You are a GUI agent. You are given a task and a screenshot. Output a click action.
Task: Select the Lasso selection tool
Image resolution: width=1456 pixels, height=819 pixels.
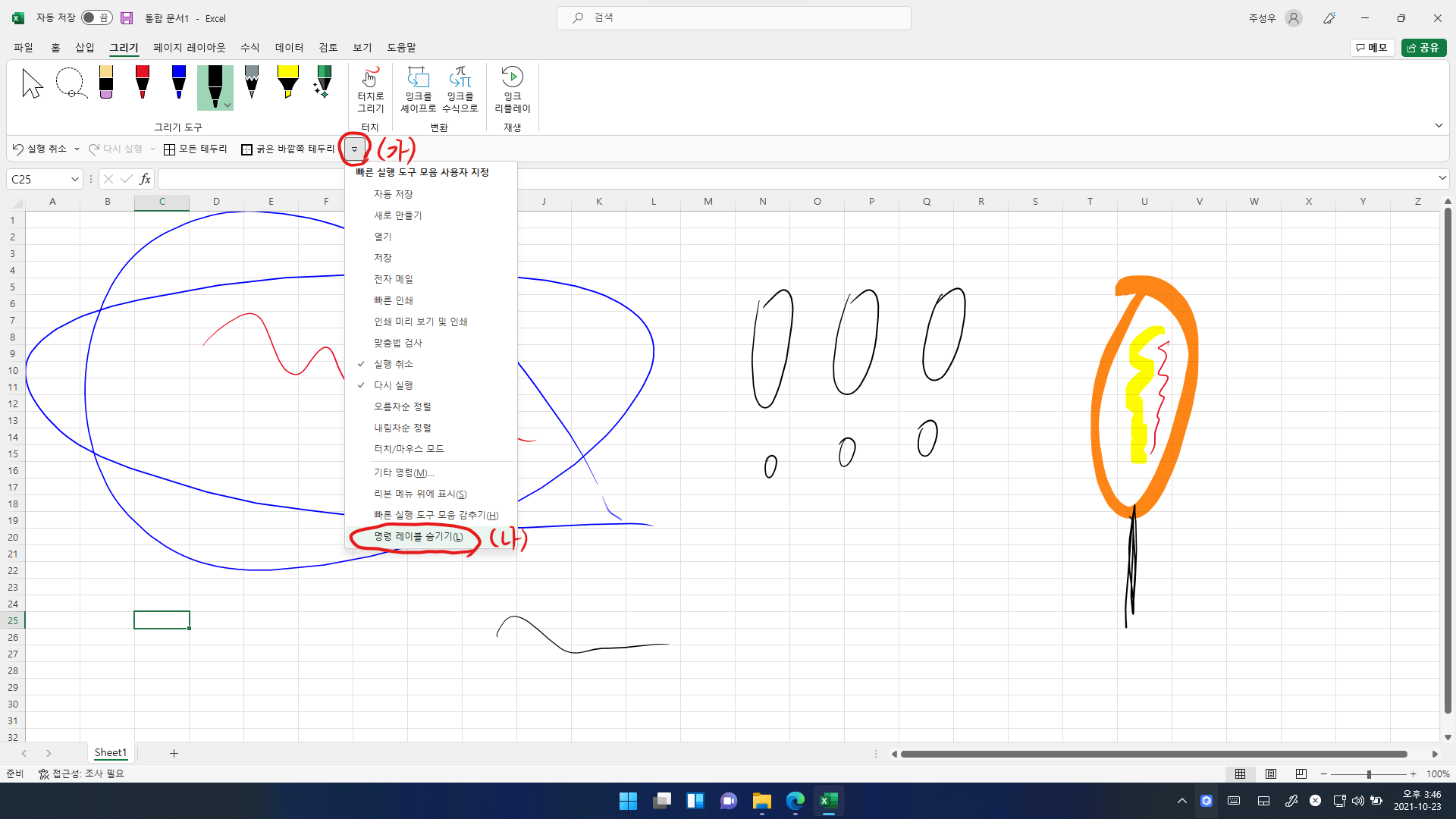coord(71,83)
